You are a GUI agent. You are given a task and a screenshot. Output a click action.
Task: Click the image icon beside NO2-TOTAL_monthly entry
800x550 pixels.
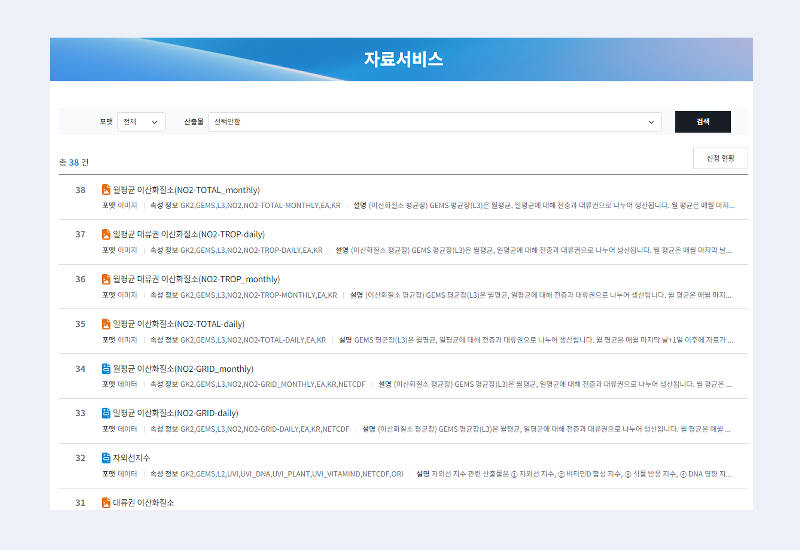tap(106, 189)
